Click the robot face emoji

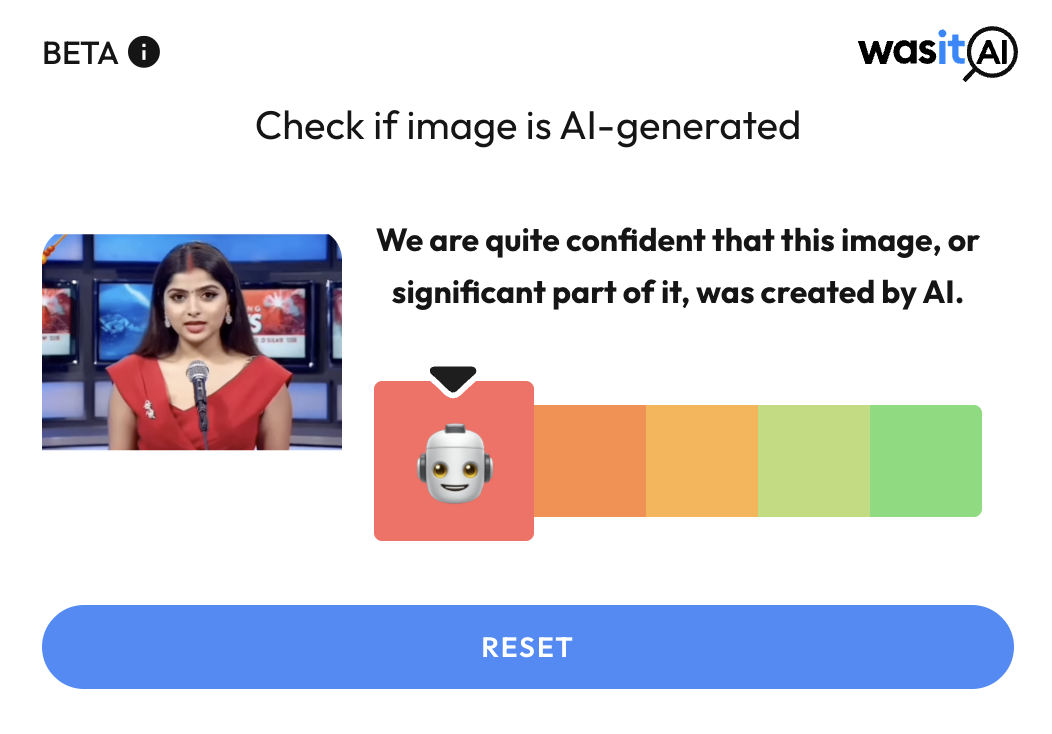coord(454,463)
